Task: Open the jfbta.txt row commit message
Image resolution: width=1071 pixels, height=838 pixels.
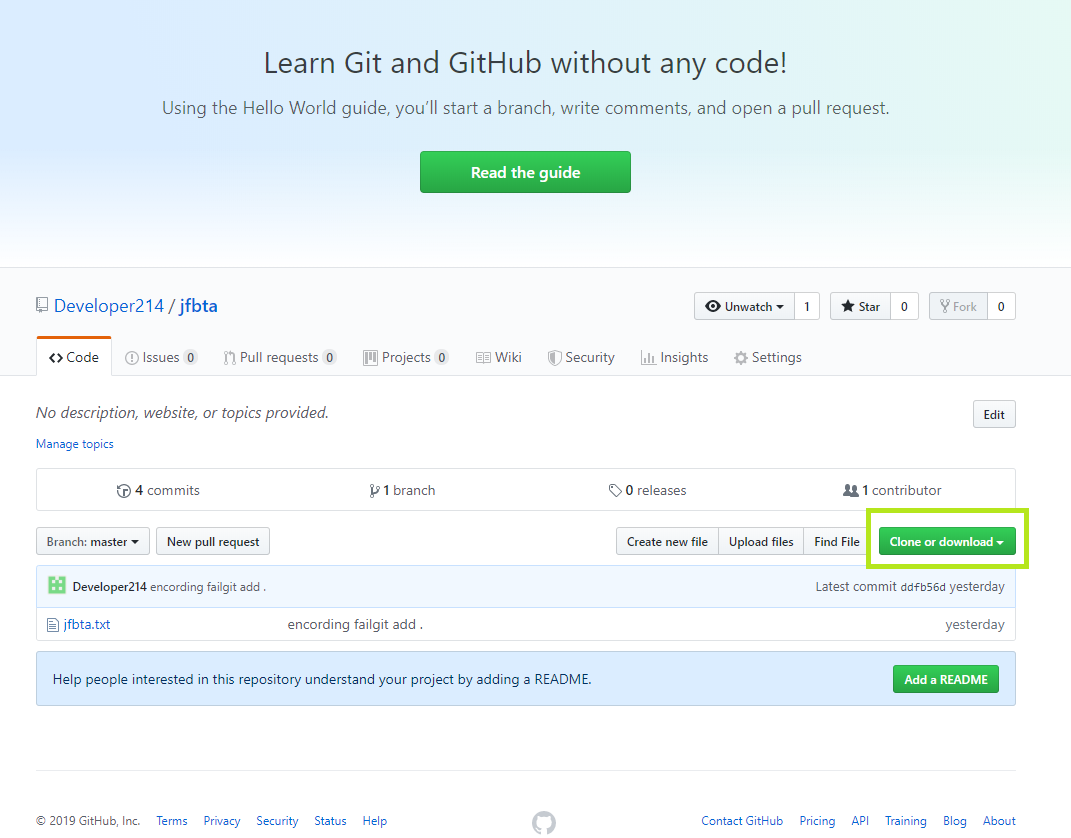Action: click(355, 624)
